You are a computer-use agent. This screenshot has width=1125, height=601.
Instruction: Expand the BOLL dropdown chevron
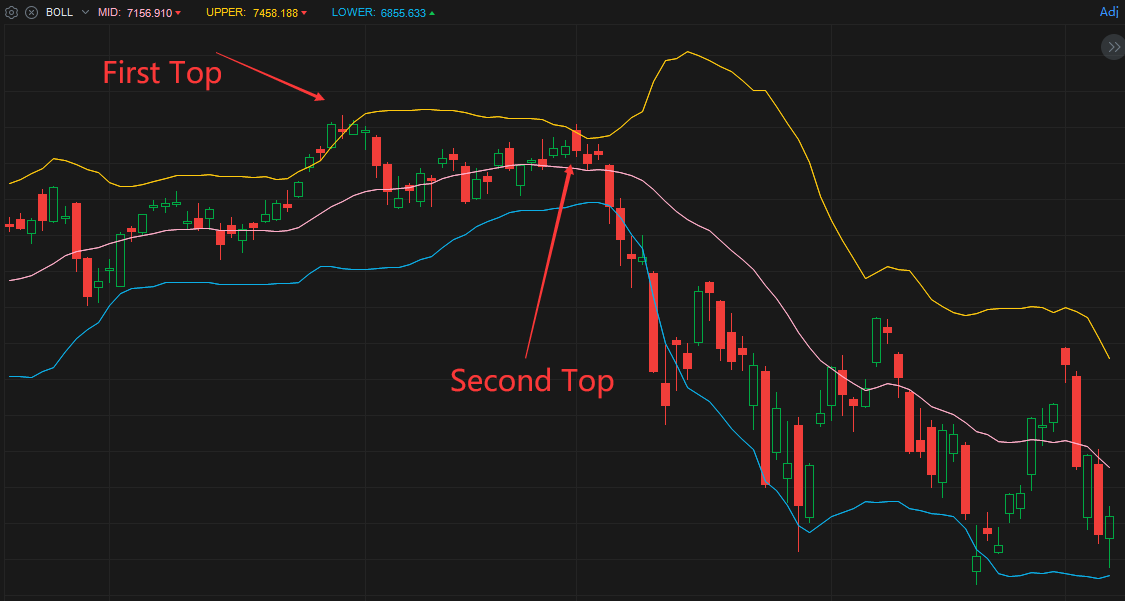pyautogui.click(x=85, y=13)
